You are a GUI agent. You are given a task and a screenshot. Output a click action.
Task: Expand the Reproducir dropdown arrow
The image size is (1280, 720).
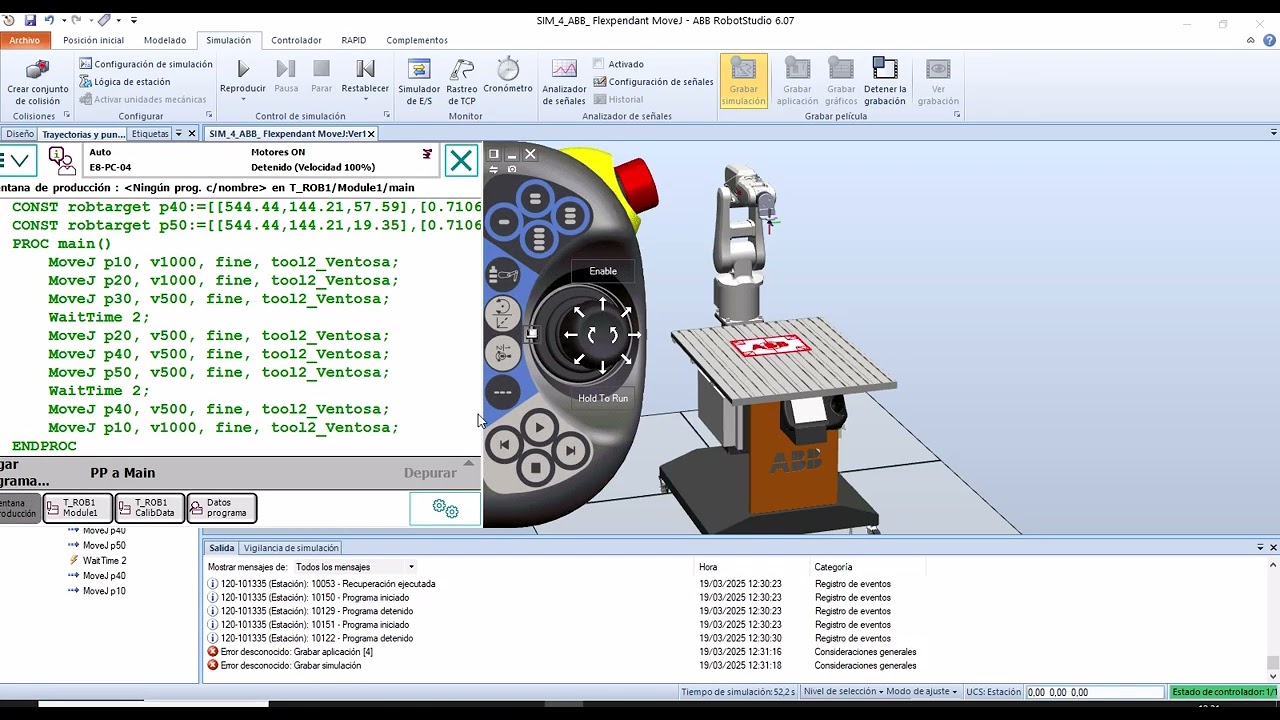click(243, 99)
